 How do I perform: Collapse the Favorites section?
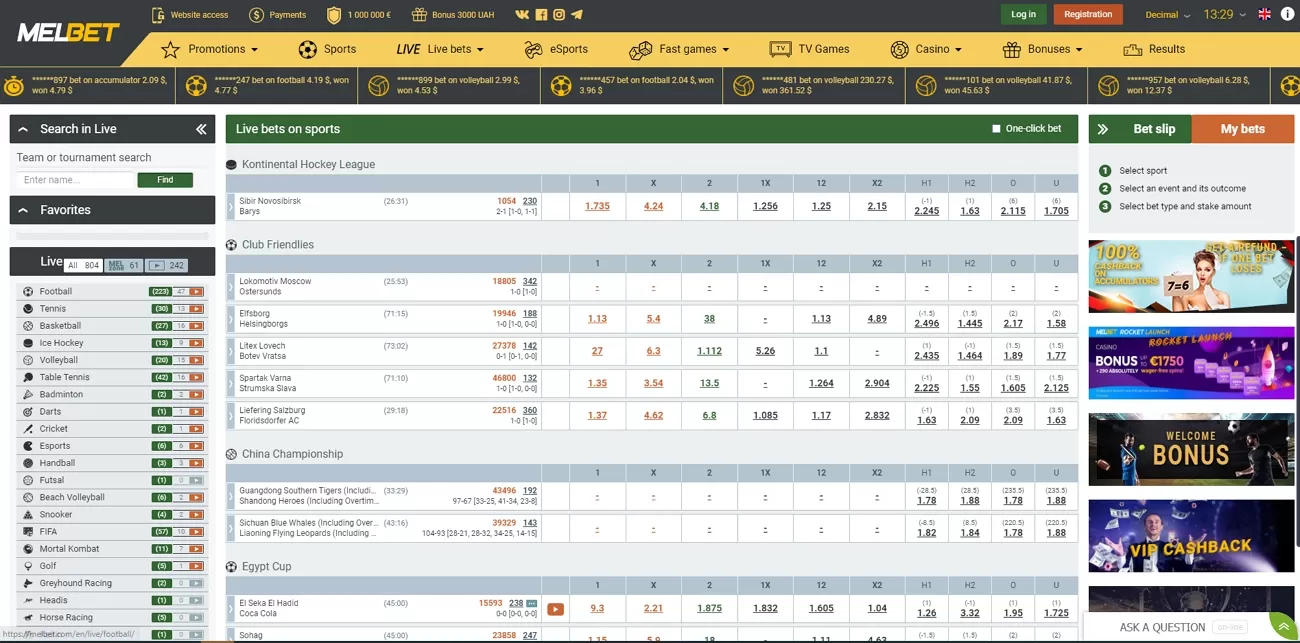coord(24,210)
